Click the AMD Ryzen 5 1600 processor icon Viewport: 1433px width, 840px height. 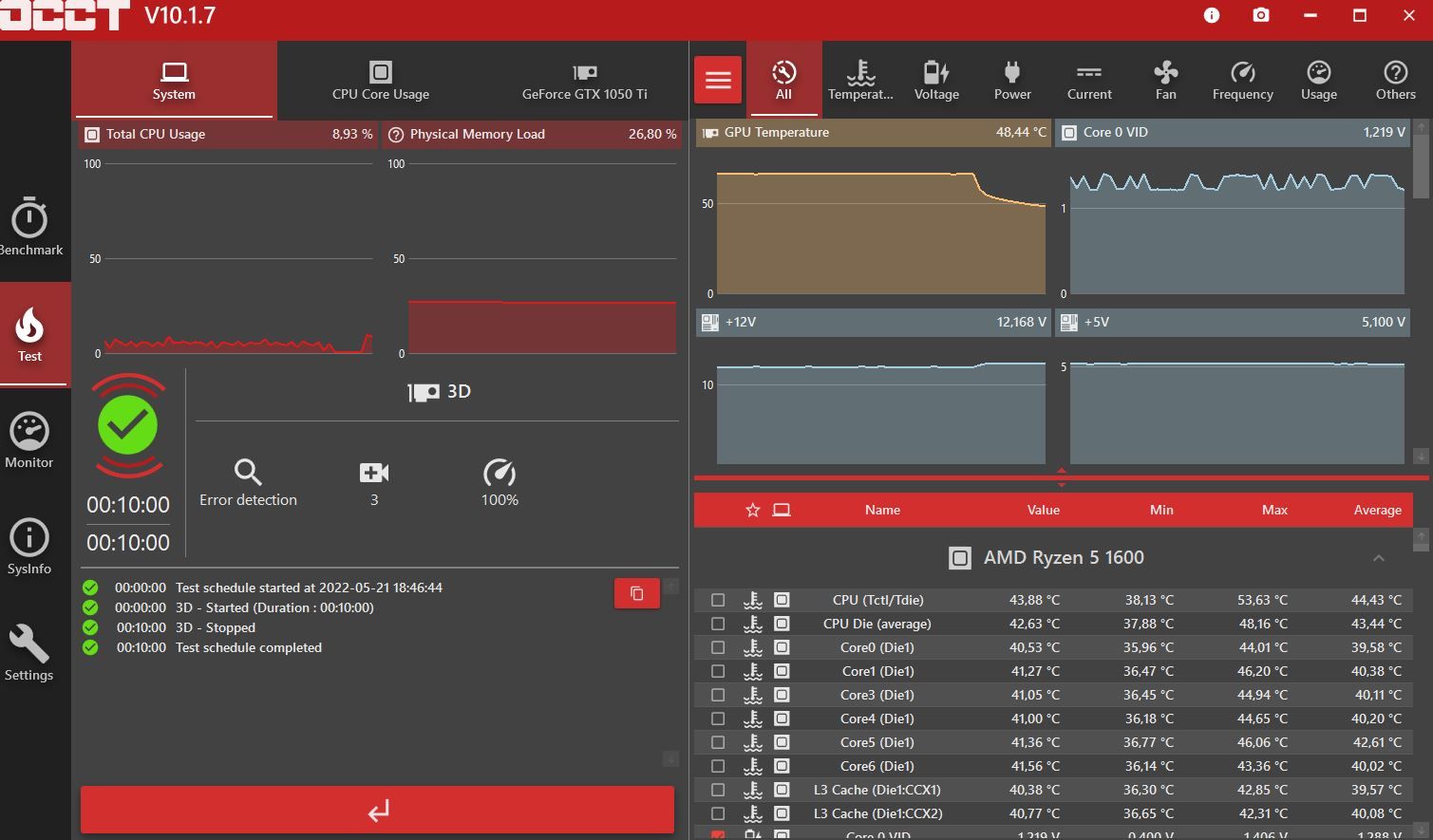[960, 558]
